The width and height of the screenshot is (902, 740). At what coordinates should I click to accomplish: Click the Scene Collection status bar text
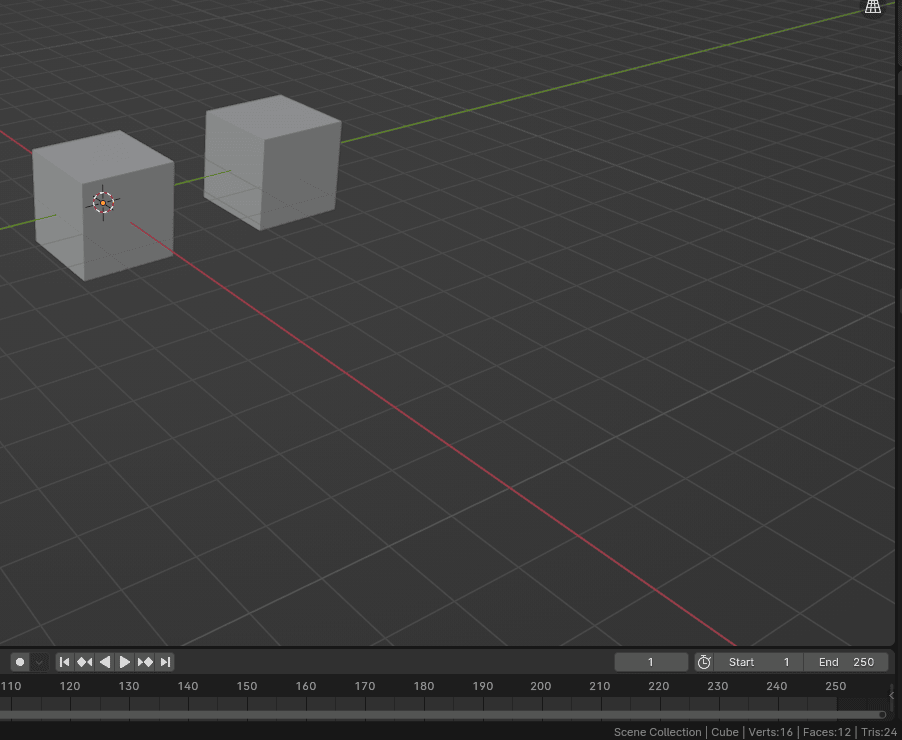pos(657,732)
